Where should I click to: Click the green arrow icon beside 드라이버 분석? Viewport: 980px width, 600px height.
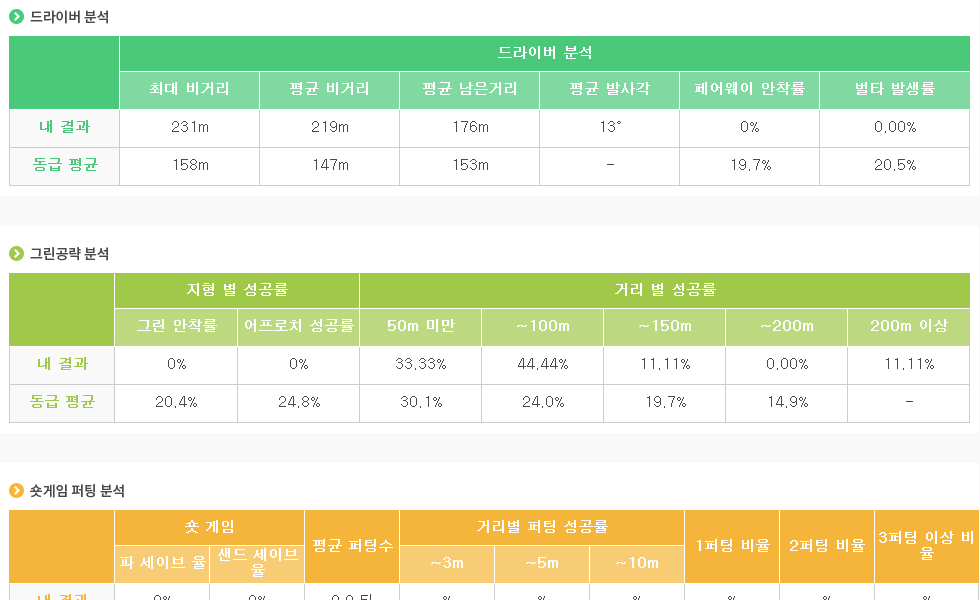point(16,17)
